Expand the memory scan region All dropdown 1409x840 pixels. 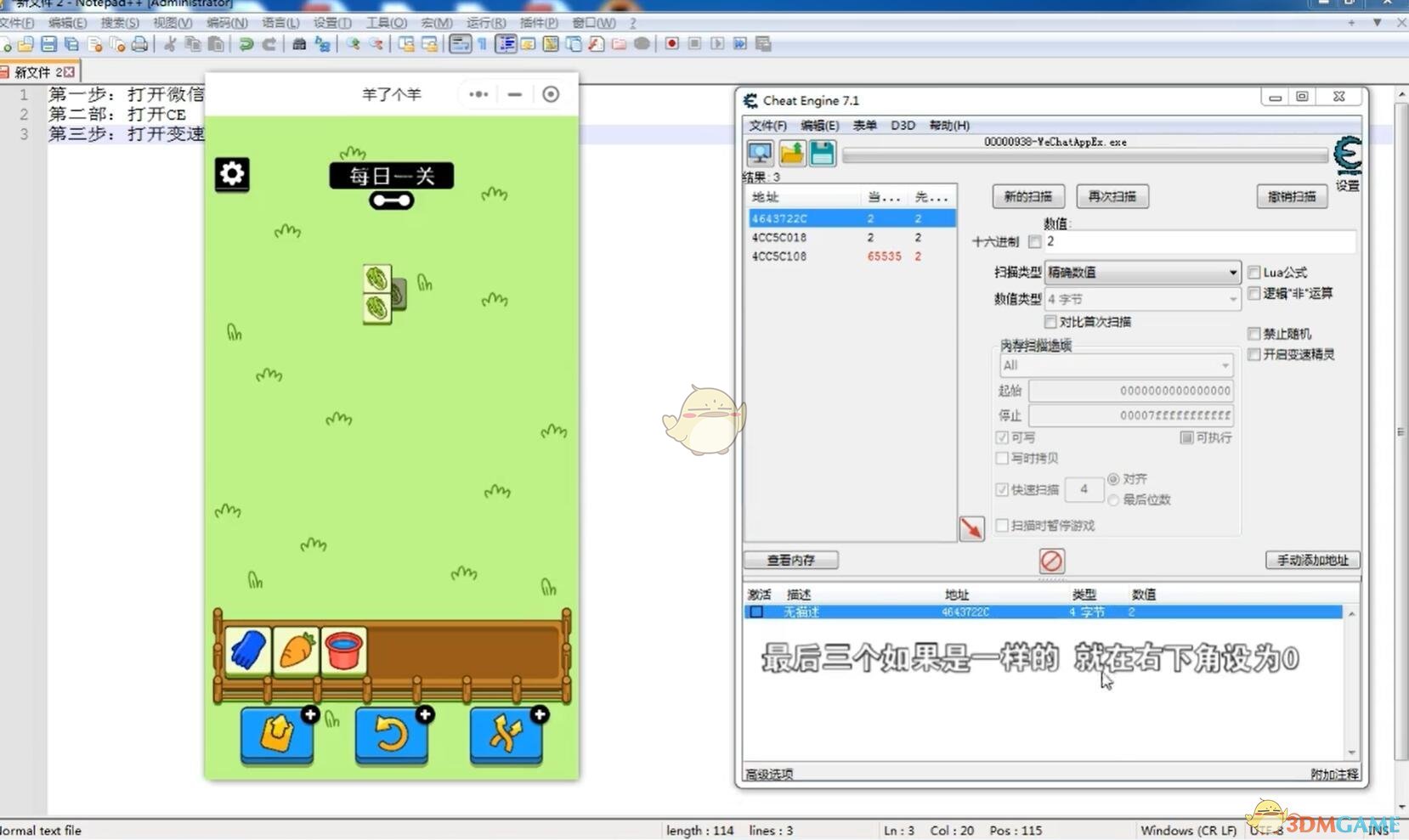pos(1116,365)
